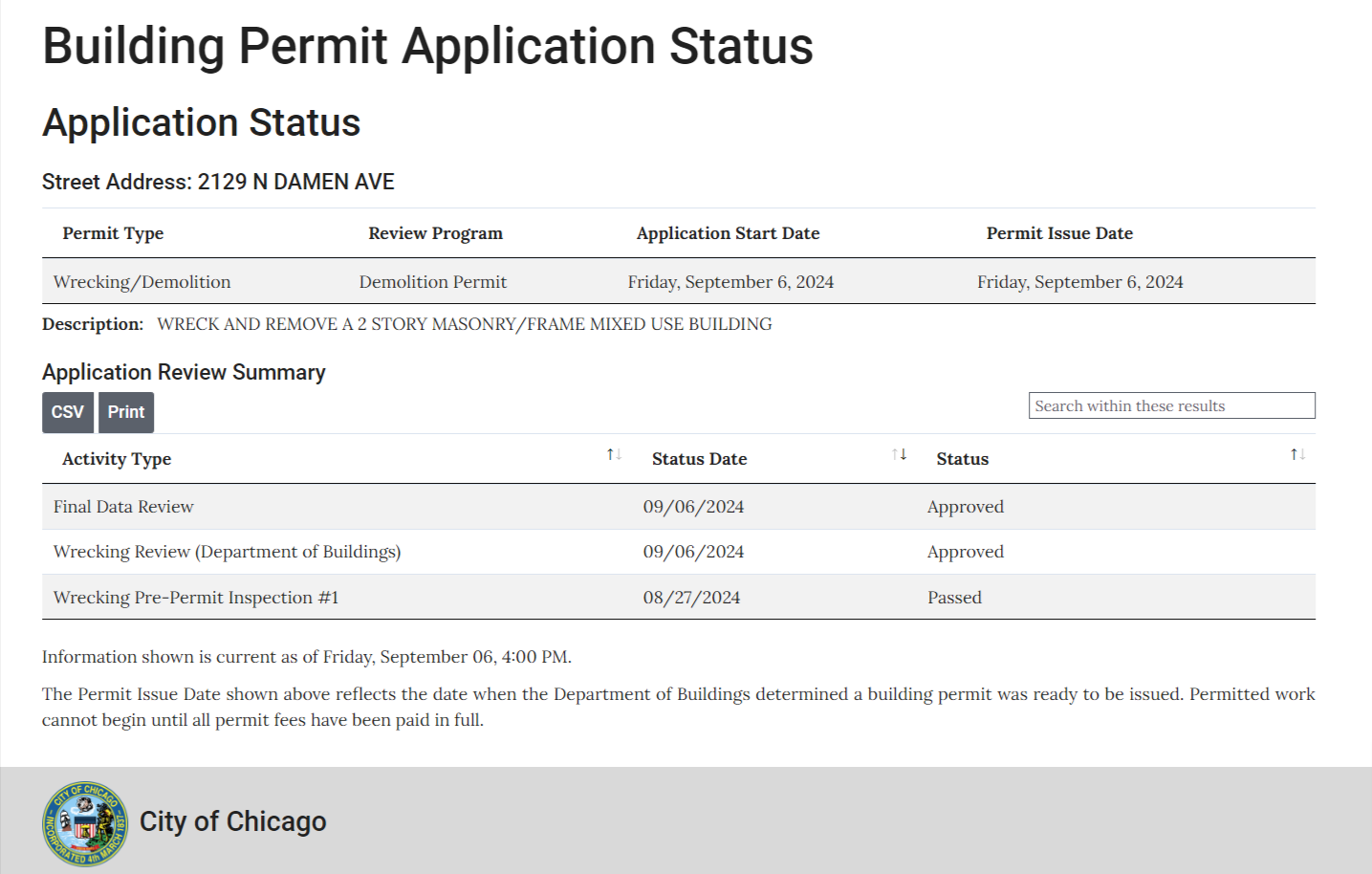Image resolution: width=1372 pixels, height=874 pixels.
Task: Click the Permit Type column header
Action: (x=113, y=233)
